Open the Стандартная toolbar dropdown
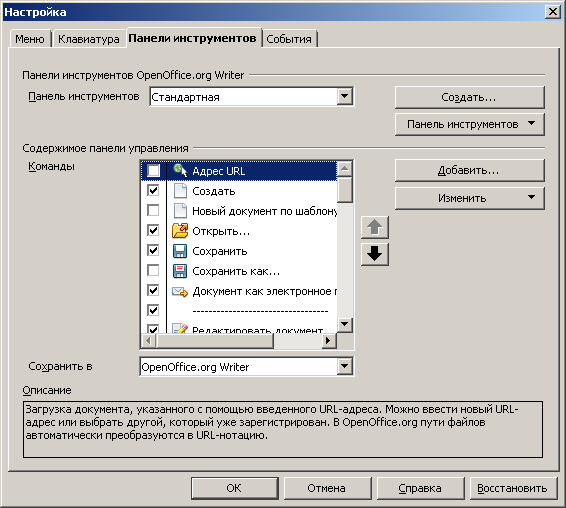Screen dimensions: 566x508 345,96
